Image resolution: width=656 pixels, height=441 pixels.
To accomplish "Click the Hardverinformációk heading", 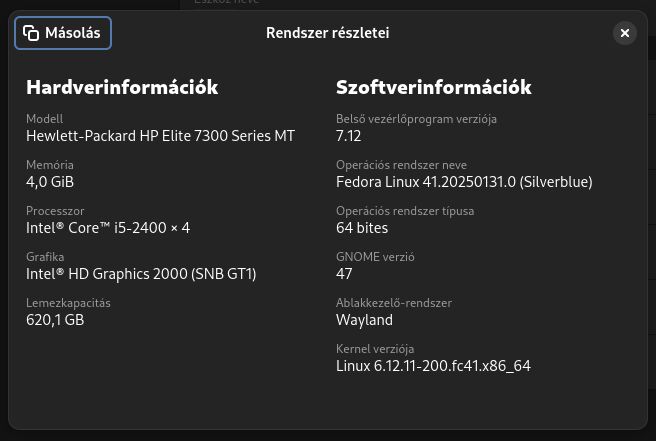I will (122, 87).
